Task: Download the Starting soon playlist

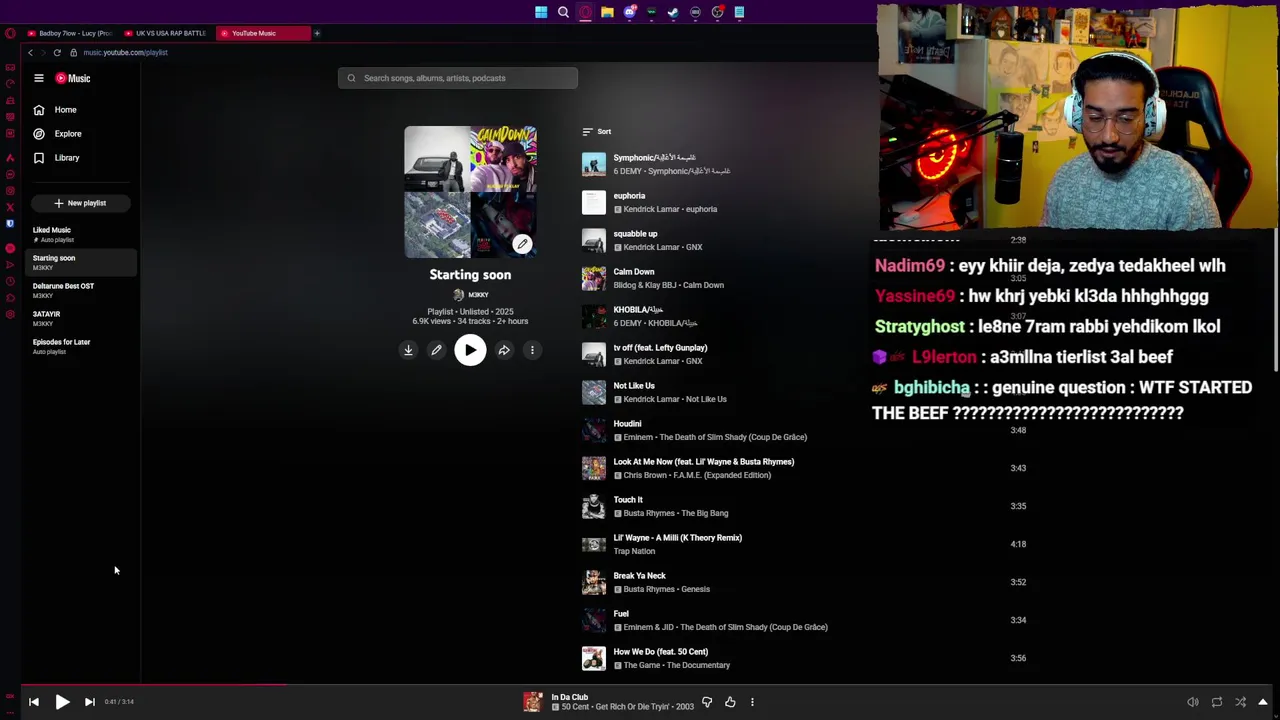Action: coord(408,350)
